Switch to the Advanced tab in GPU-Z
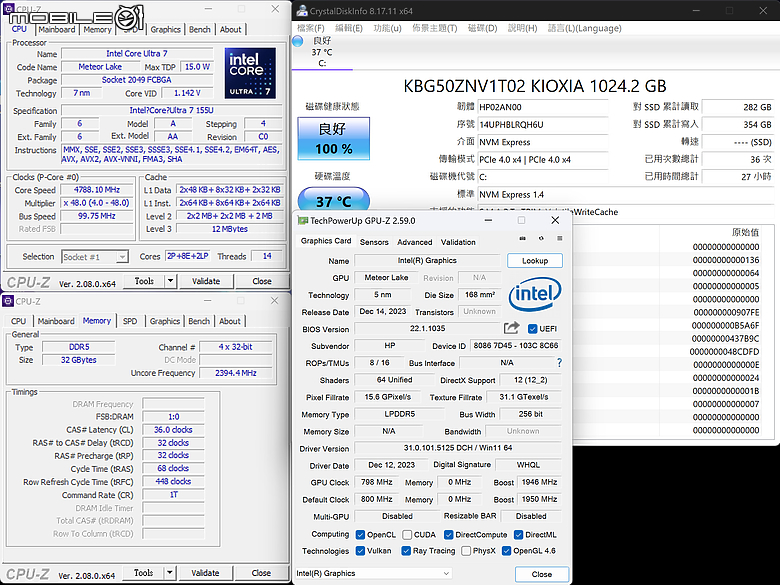780x585 pixels. [x=414, y=242]
